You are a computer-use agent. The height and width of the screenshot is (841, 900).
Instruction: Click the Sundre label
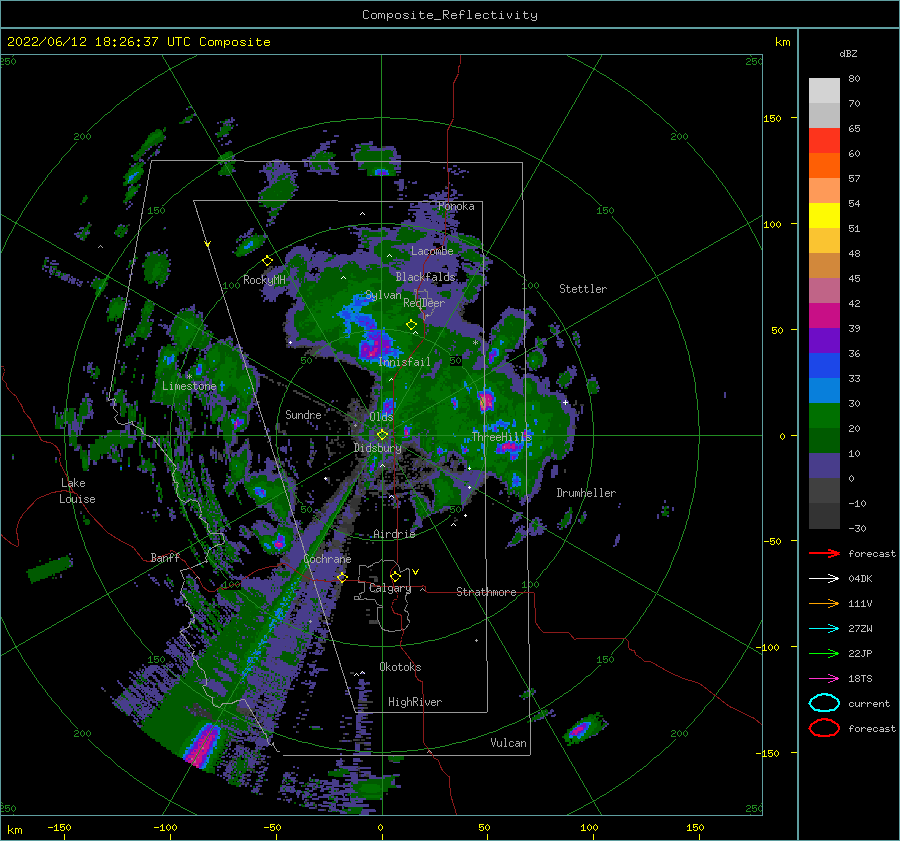[303, 415]
